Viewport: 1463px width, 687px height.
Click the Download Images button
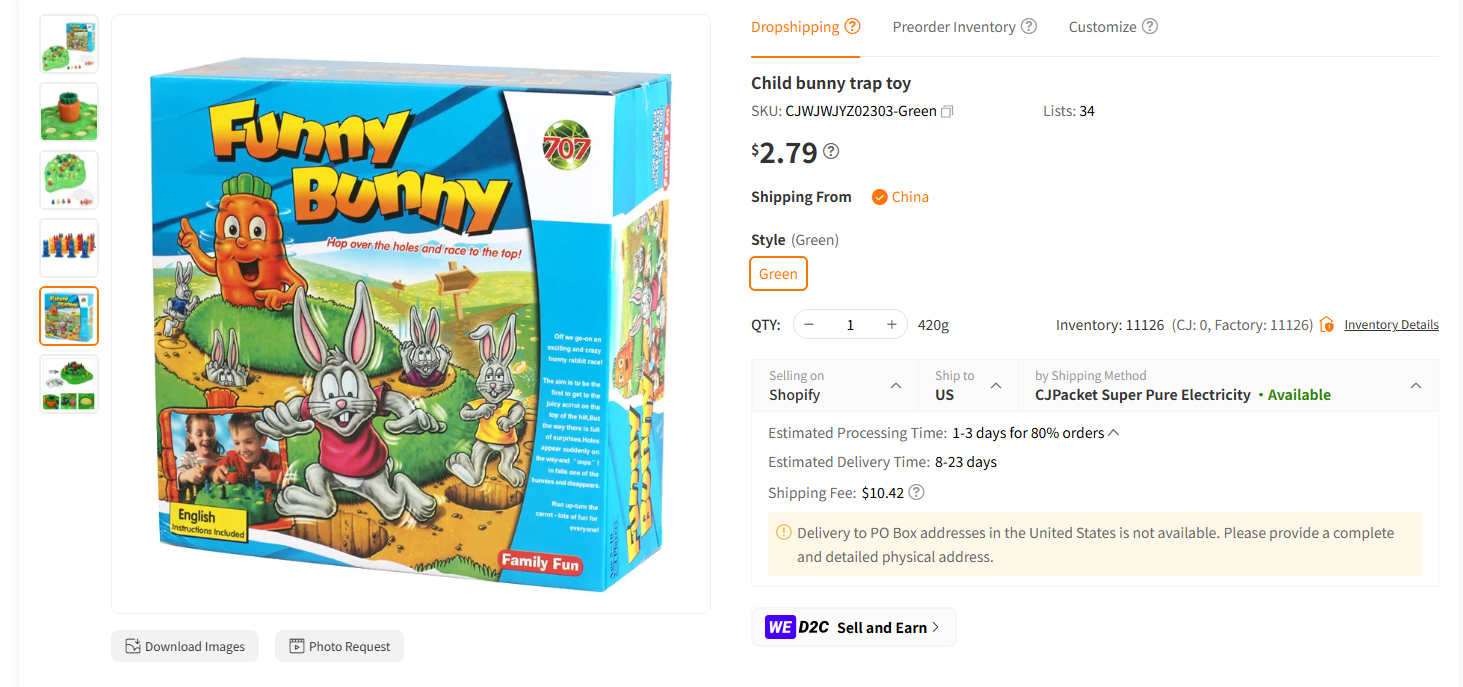pyautogui.click(x=185, y=646)
